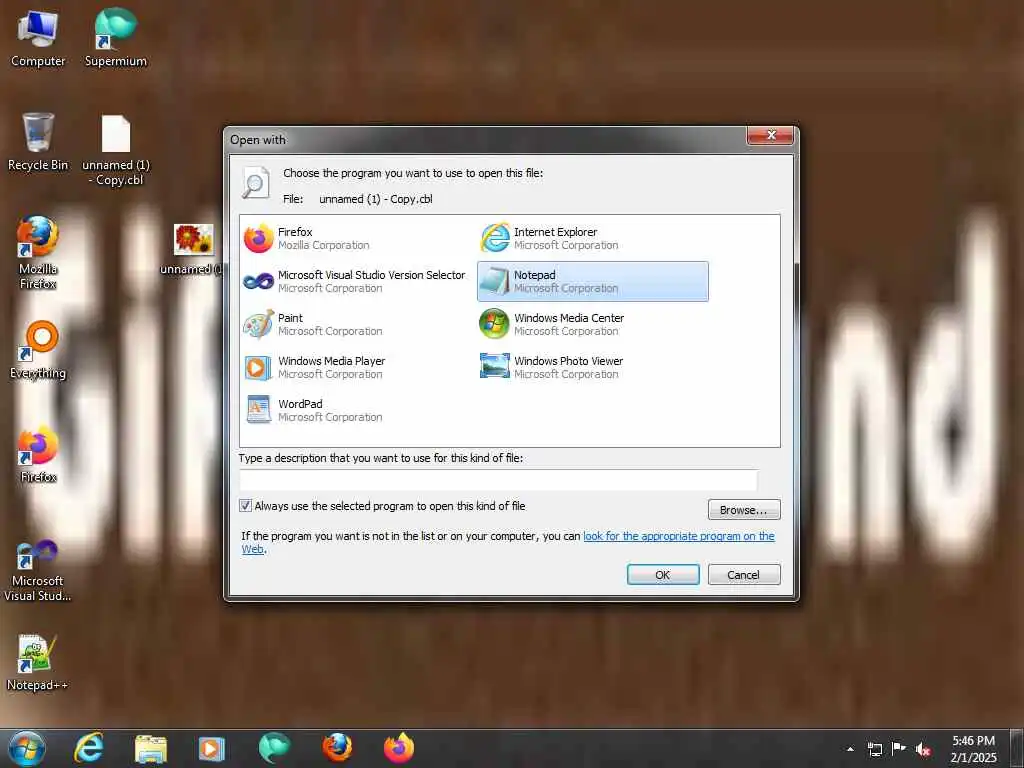Click the old Mozilla Firefox taskbar icon

pyautogui.click(x=337, y=748)
